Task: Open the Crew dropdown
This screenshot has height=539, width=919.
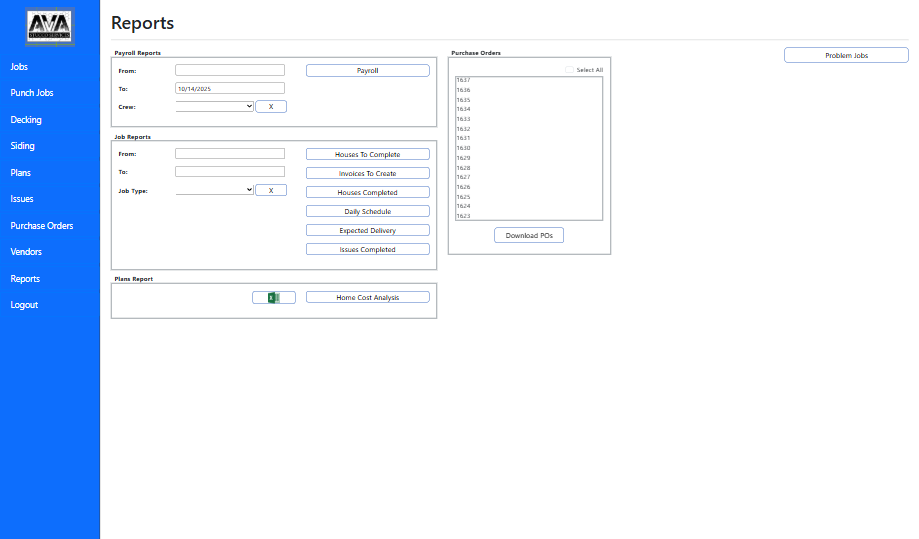Action: pyautogui.click(x=214, y=106)
